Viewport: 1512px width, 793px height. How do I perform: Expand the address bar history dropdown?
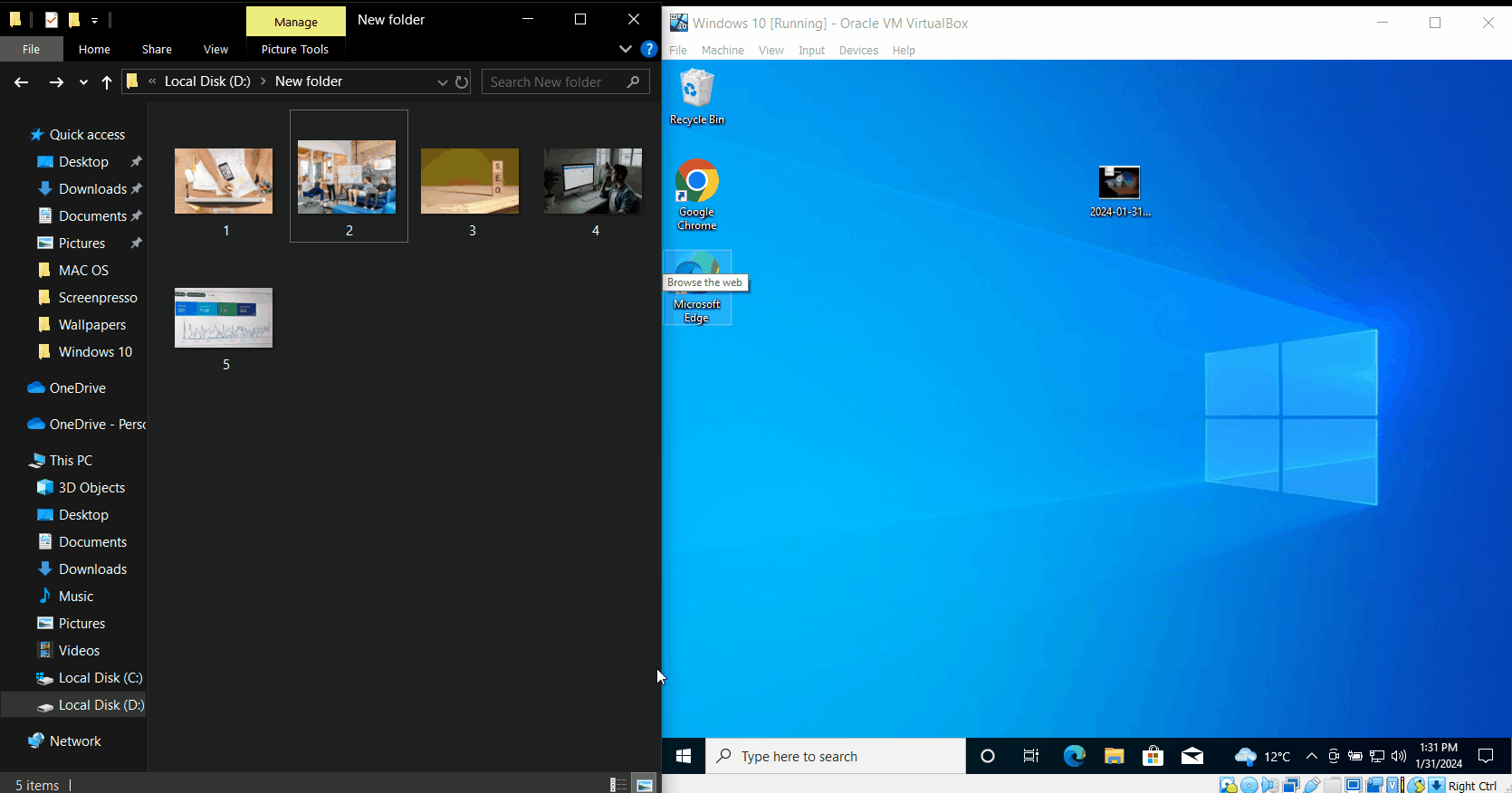[x=443, y=82]
